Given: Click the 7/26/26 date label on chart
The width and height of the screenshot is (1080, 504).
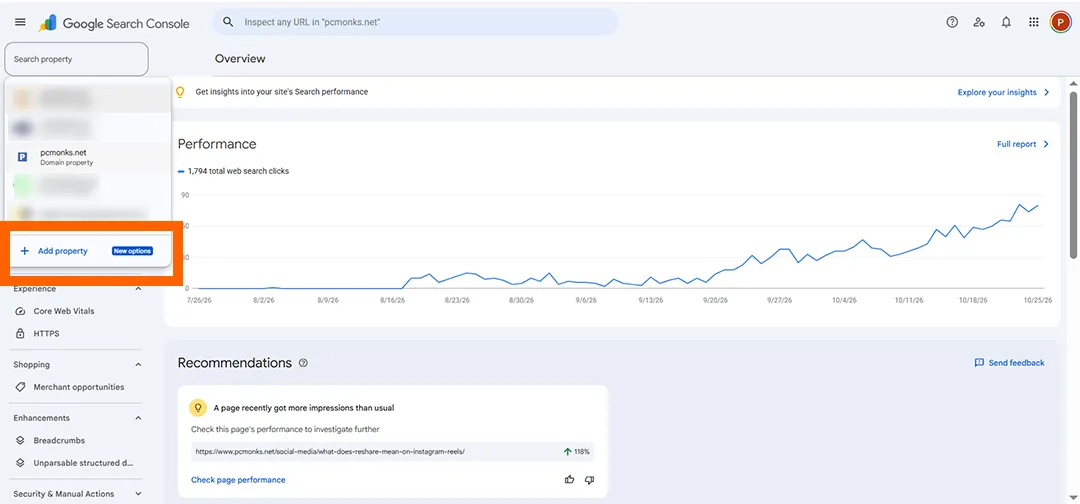Looking at the screenshot, I should click(x=198, y=300).
